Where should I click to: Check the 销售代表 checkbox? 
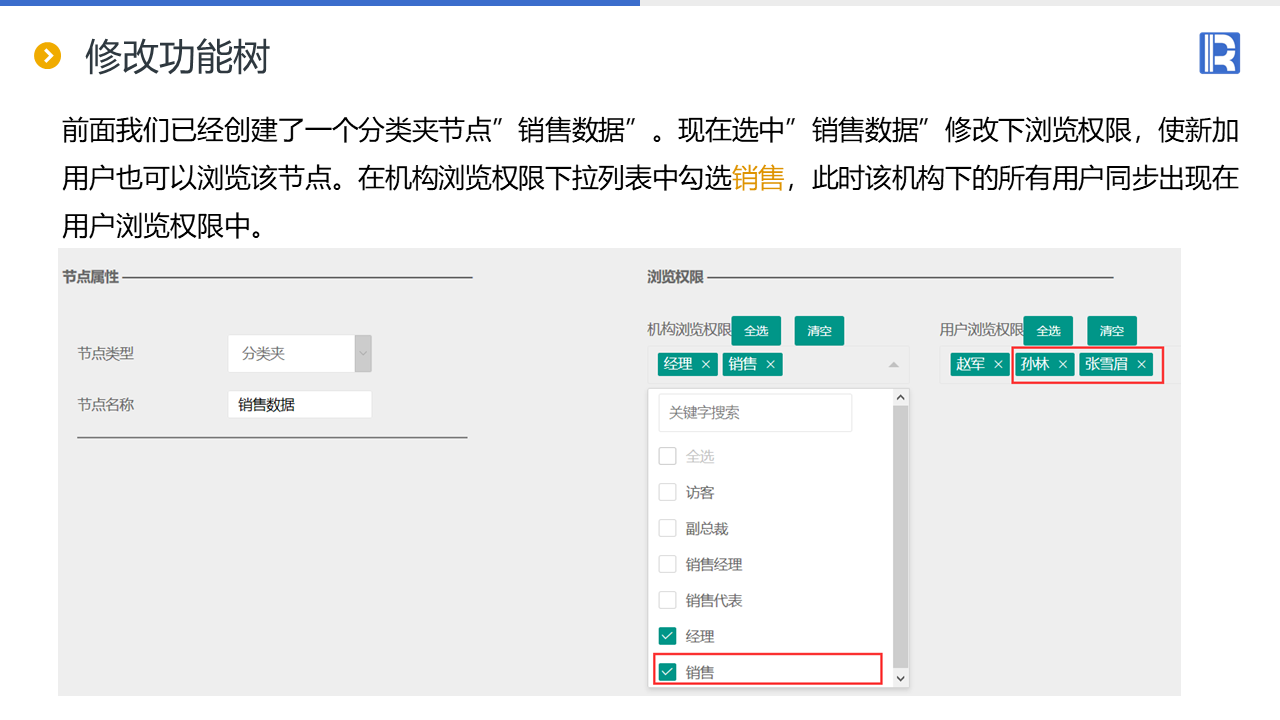(667, 600)
